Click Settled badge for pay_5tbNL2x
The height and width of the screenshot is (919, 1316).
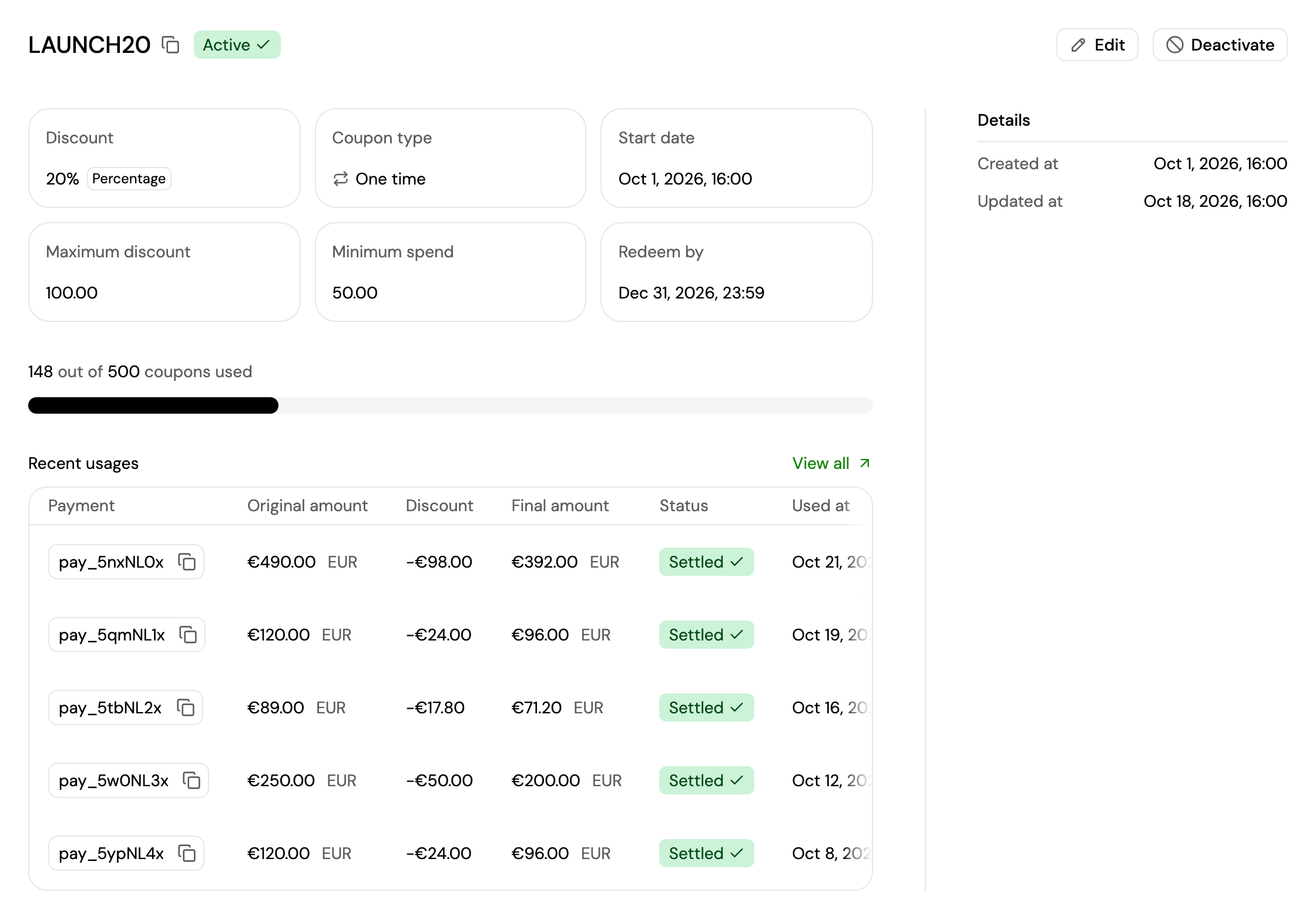click(706, 707)
